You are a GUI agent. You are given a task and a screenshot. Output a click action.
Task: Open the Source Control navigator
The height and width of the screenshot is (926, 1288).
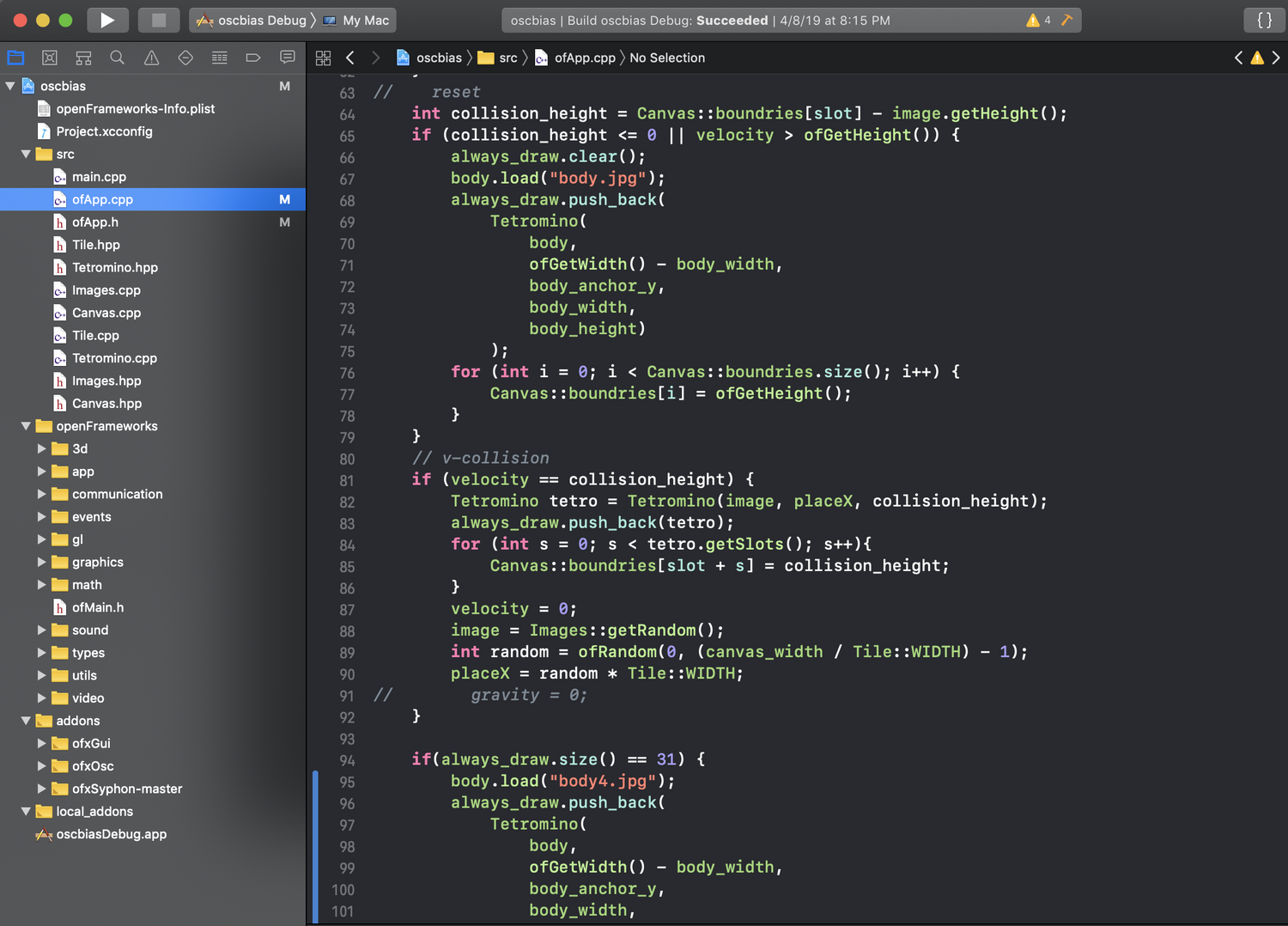point(50,58)
